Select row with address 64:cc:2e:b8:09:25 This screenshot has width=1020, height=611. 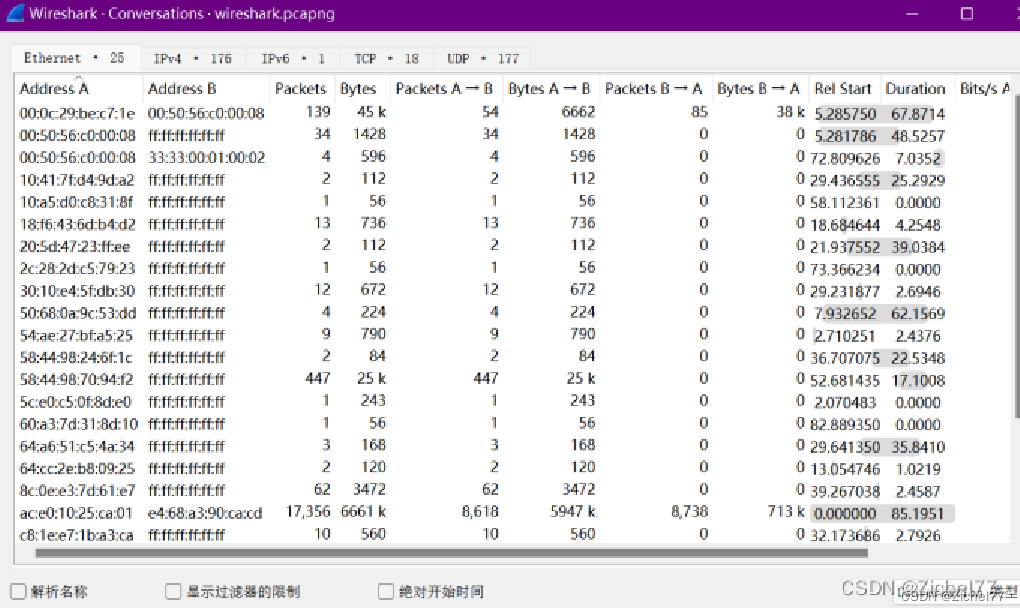tap(514, 468)
